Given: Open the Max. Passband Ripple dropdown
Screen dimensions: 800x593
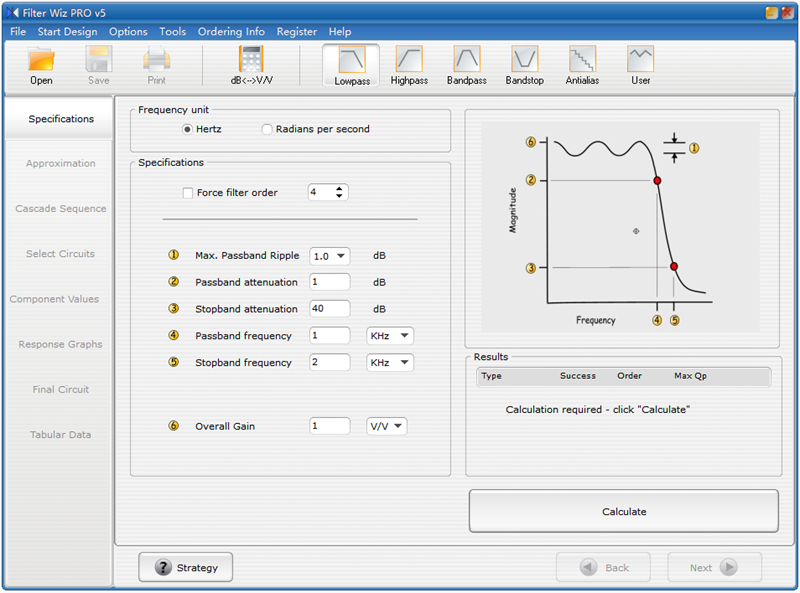Looking at the screenshot, I should pyautogui.click(x=330, y=256).
